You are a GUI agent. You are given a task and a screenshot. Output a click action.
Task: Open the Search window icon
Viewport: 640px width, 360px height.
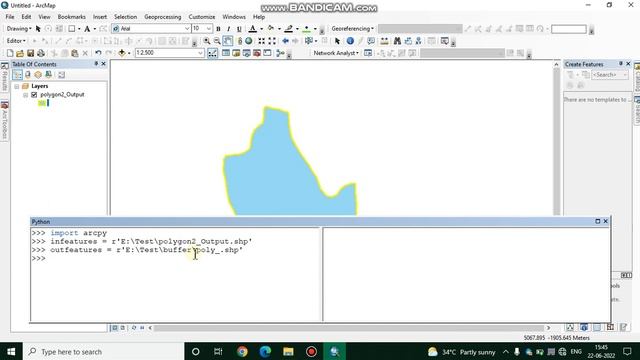click(x=246, y=53)
